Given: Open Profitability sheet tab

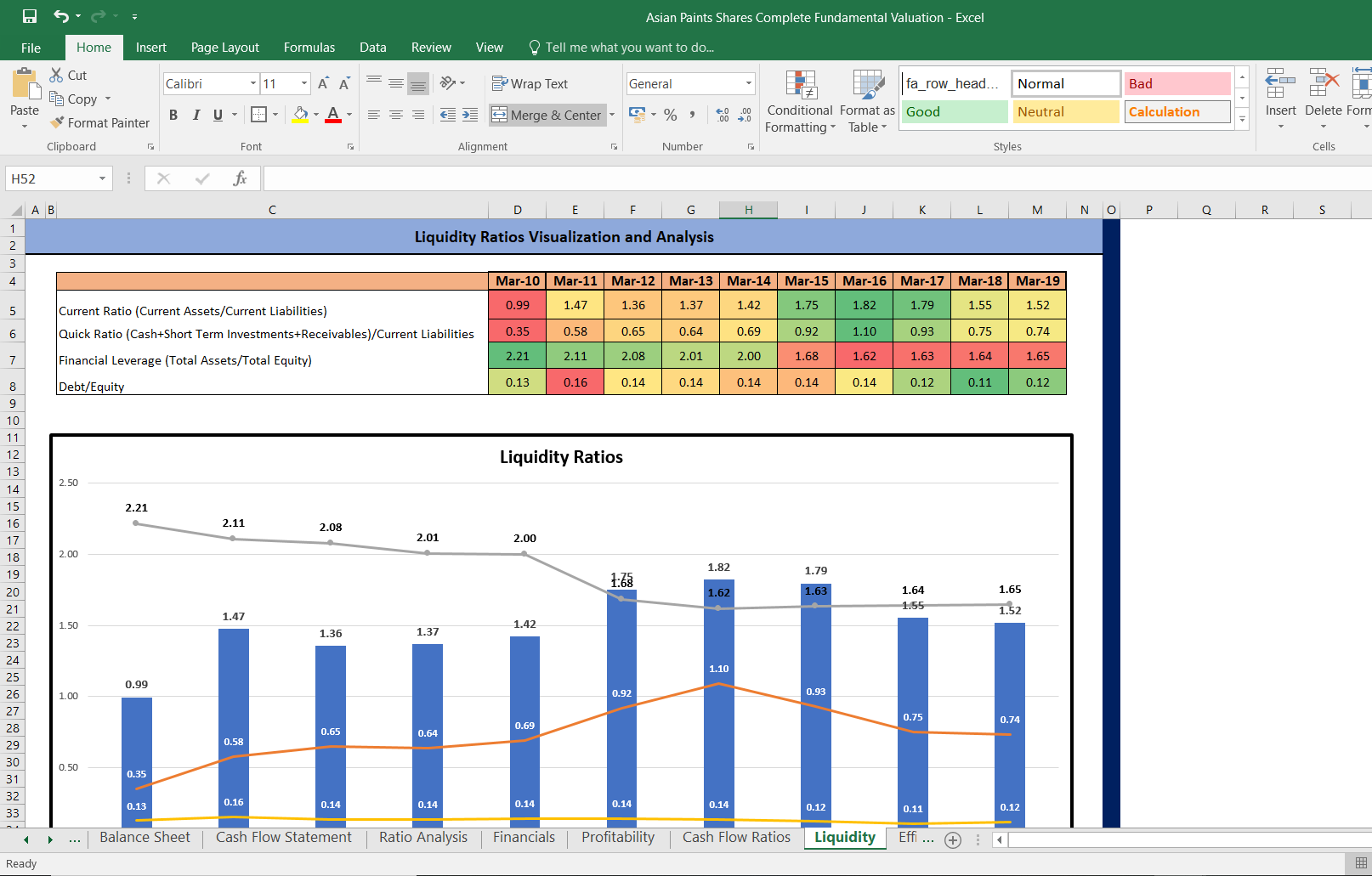Looking at the screenshot, I should click(618, 838).
